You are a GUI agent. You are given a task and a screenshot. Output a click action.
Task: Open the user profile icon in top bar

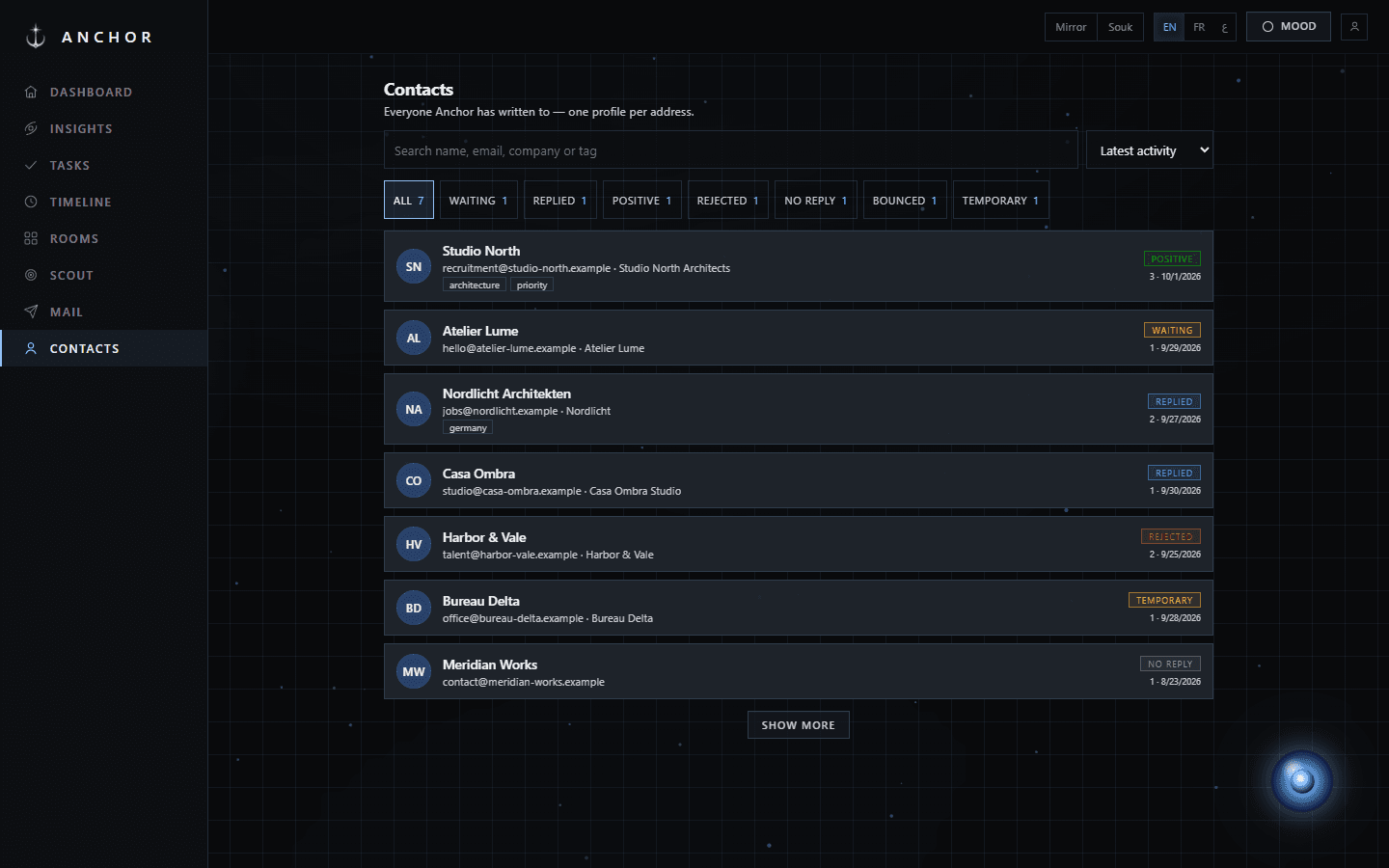[x=1354, y=27]
